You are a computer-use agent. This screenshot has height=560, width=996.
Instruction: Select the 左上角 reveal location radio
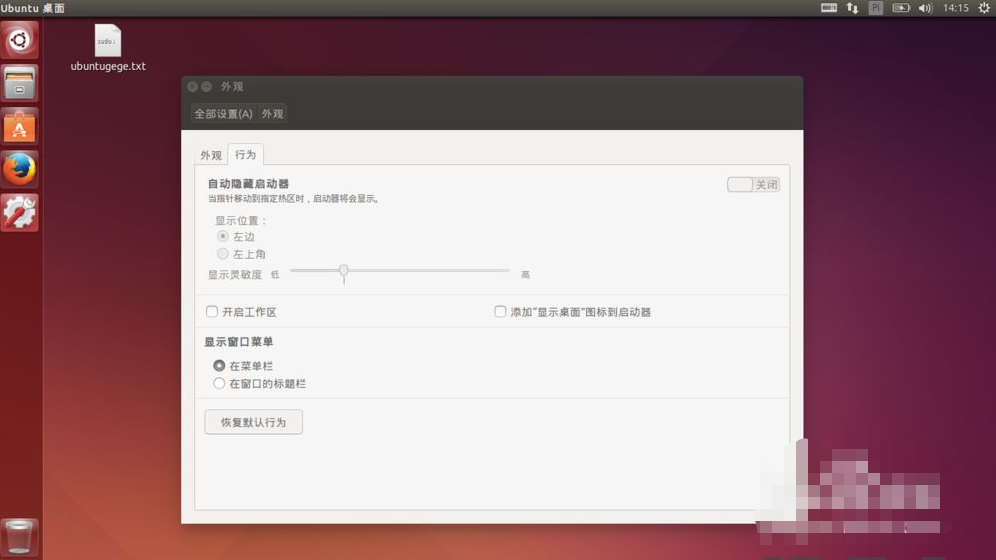pyautogui.click(x=222, y=254)
